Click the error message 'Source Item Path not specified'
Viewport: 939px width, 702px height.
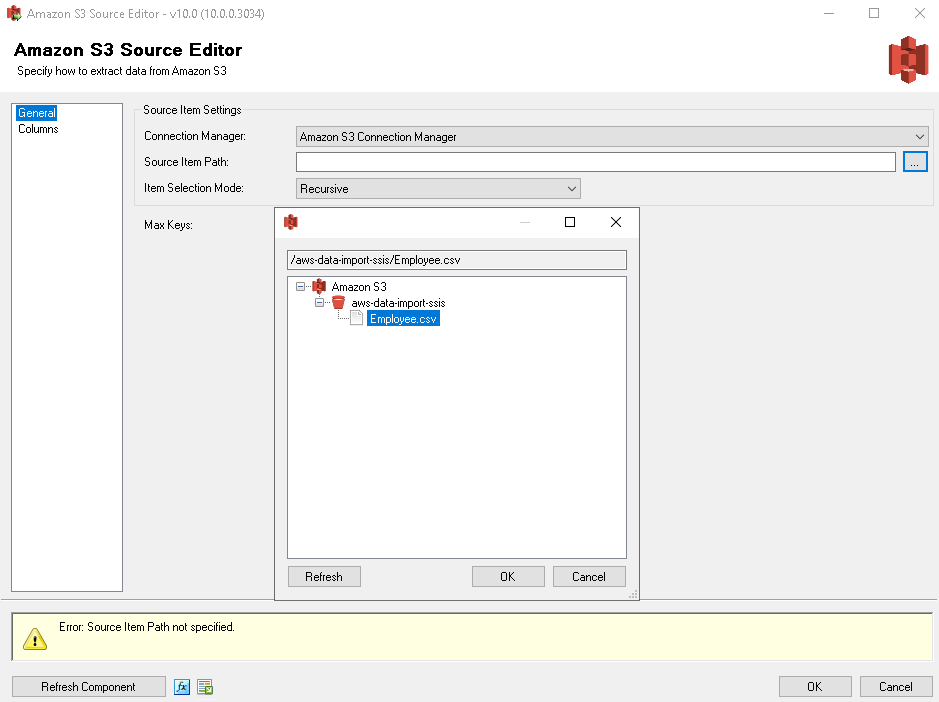click(147, 627)
